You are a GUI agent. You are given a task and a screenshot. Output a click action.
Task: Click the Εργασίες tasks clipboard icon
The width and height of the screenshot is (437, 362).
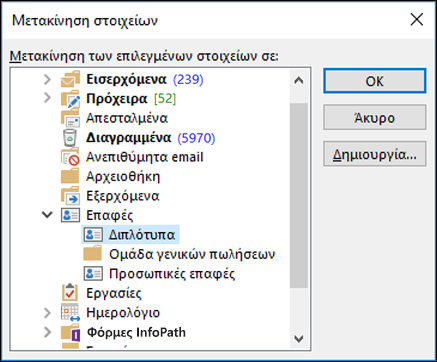70,293
